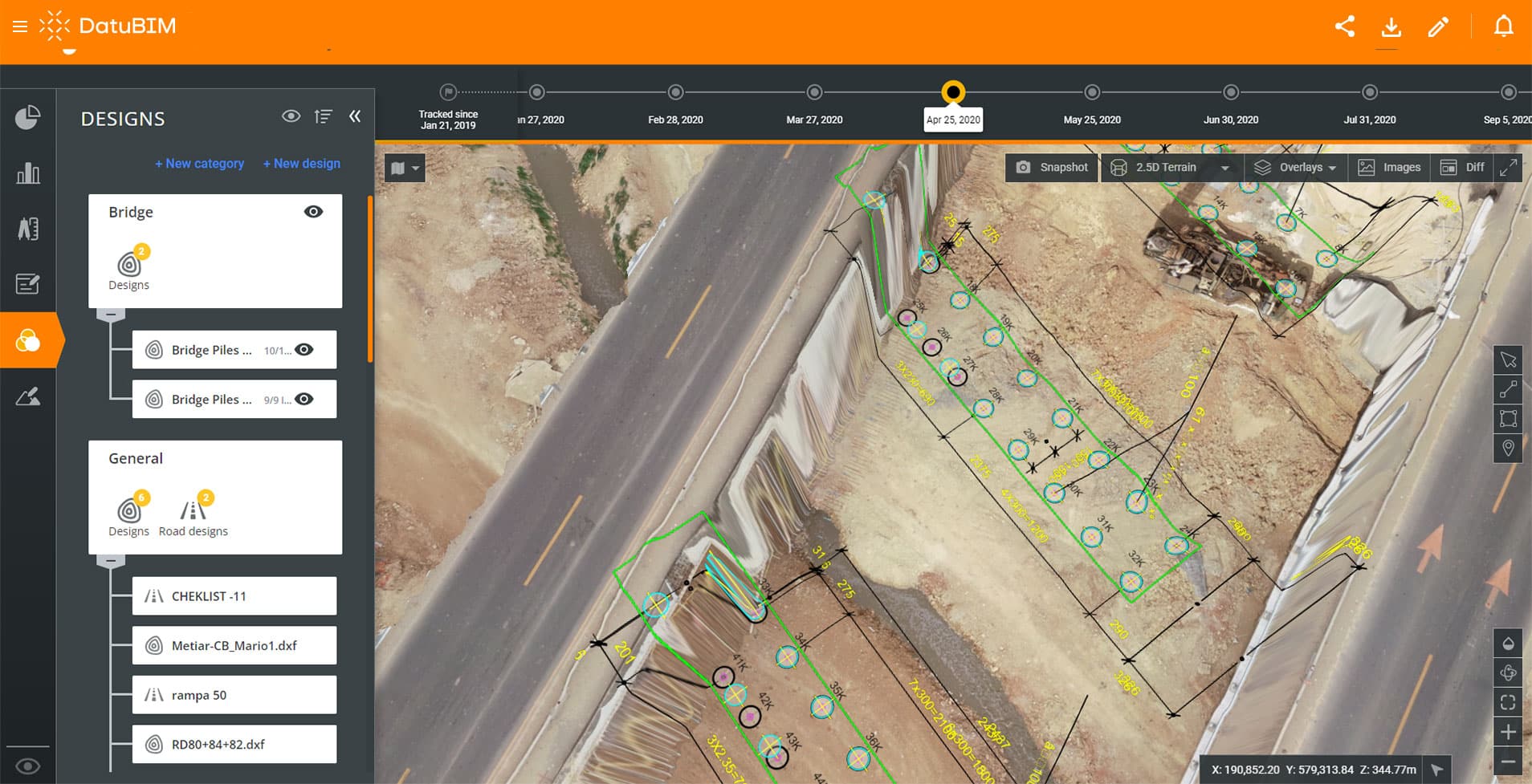Open the notes/edit panel from the sidebar
Image resolution: width=1532 pixels, height=784 pixels.
click(29, 283)
